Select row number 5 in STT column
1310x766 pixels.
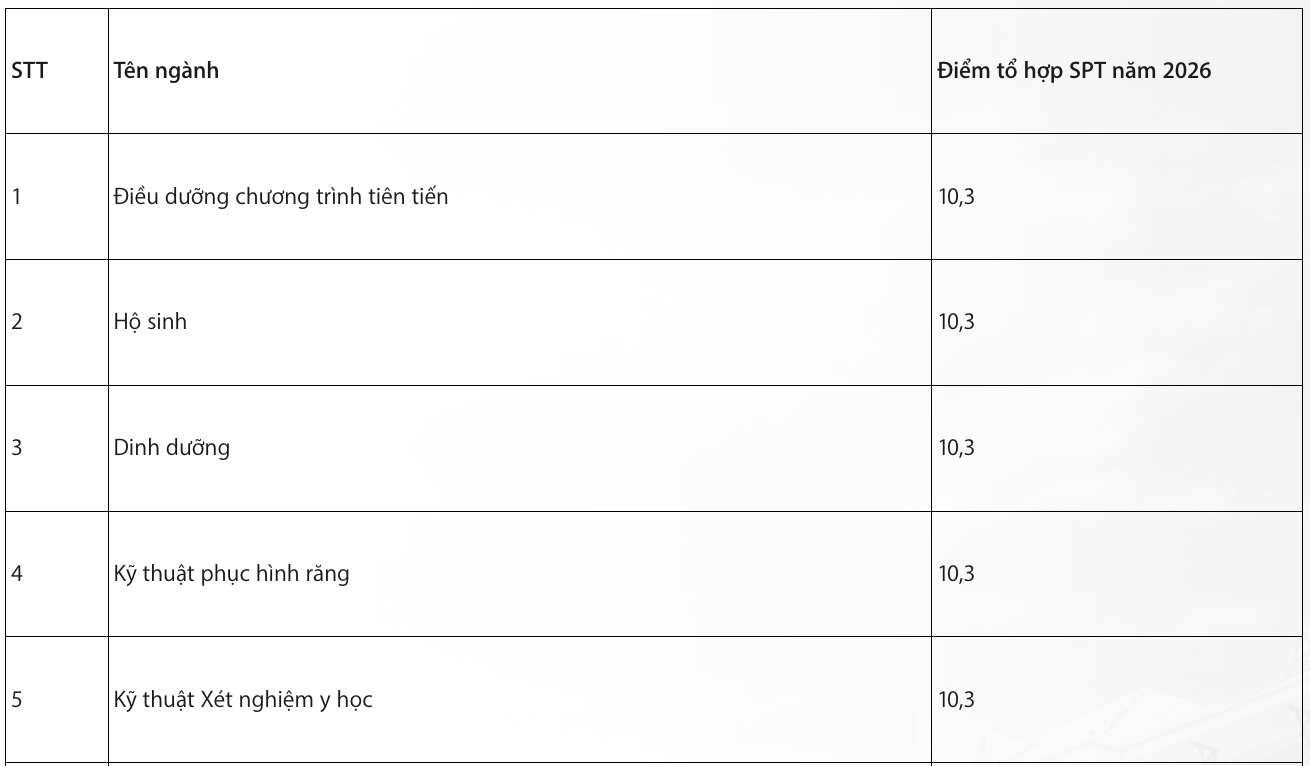pos(17,700)
